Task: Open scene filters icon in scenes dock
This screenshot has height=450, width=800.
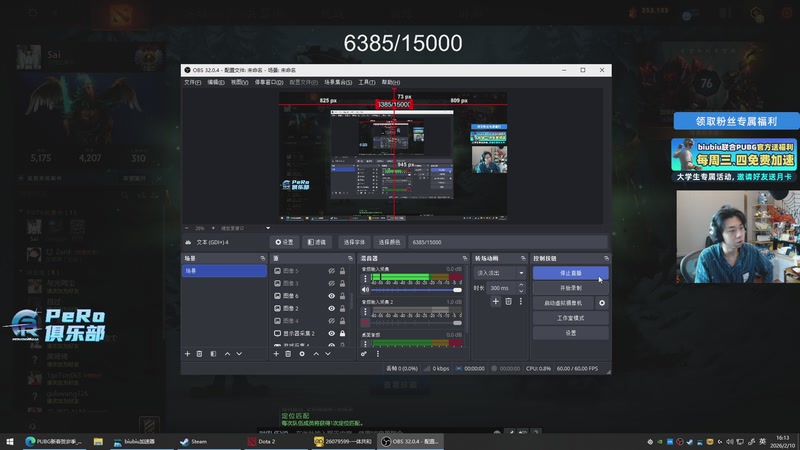Action: [213, 354]
